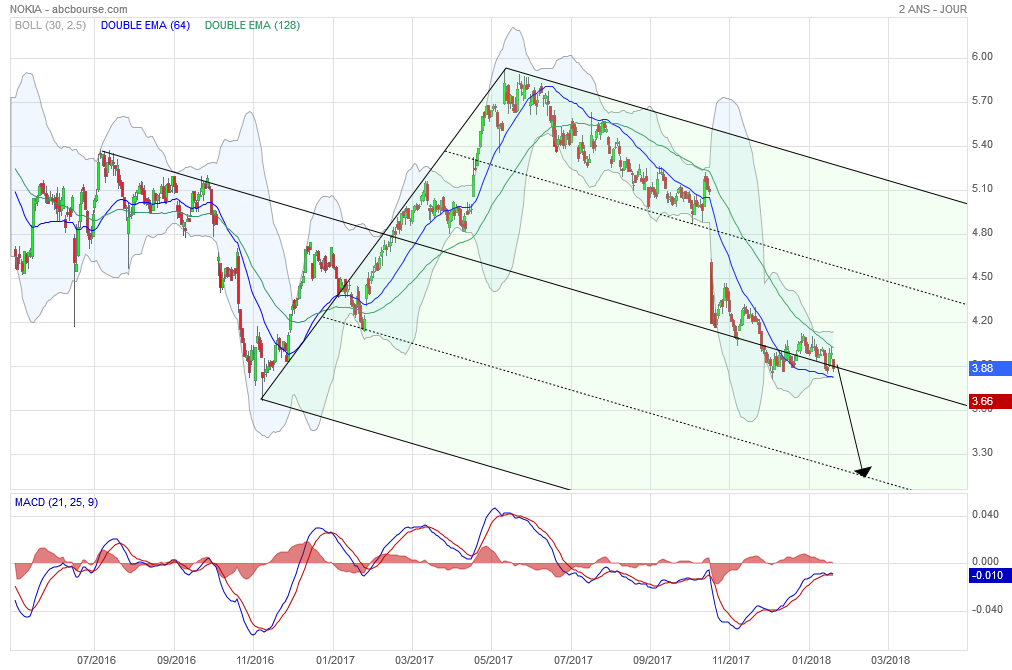Image resolution: width=1012 pixels, height=670 pixels.
Task: Click the 5.40 price axis label
Action: click(x=982, y=145)
